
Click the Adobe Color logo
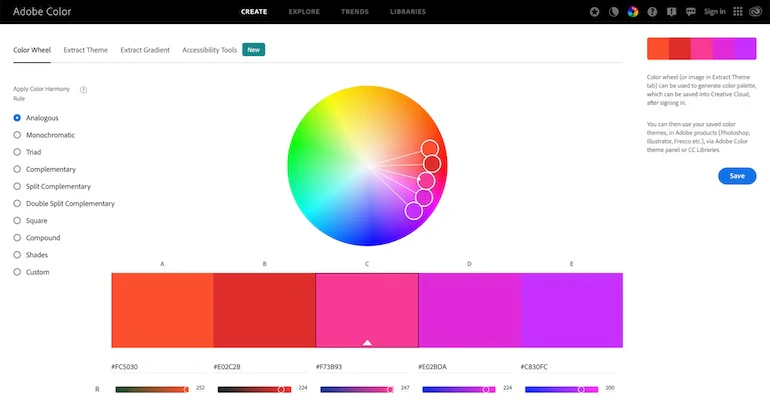click(42, 11)
